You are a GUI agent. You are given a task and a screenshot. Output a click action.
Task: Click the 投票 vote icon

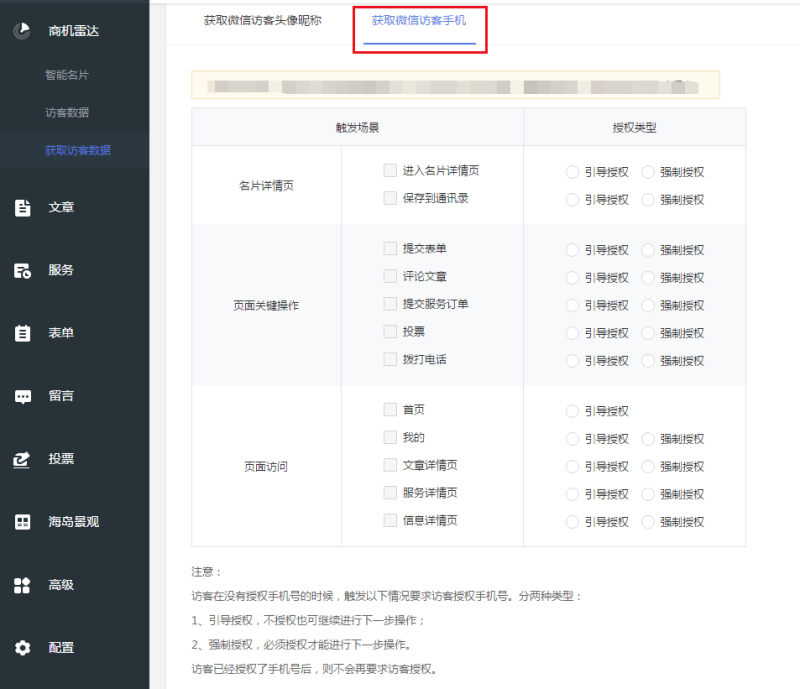(22, 459)
